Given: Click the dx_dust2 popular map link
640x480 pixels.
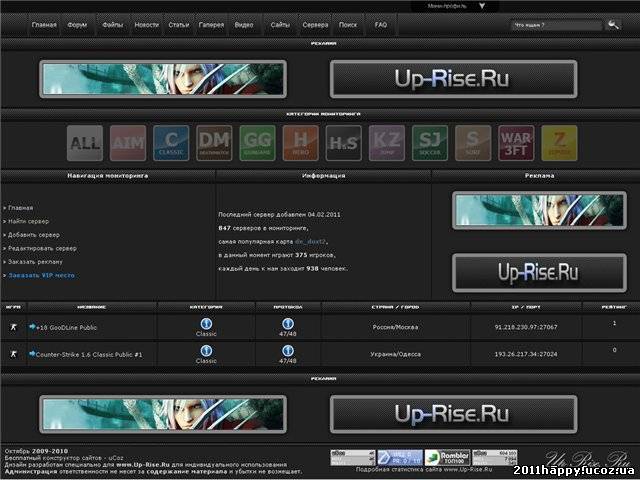Looking at the screenshot, I should 311,241.
